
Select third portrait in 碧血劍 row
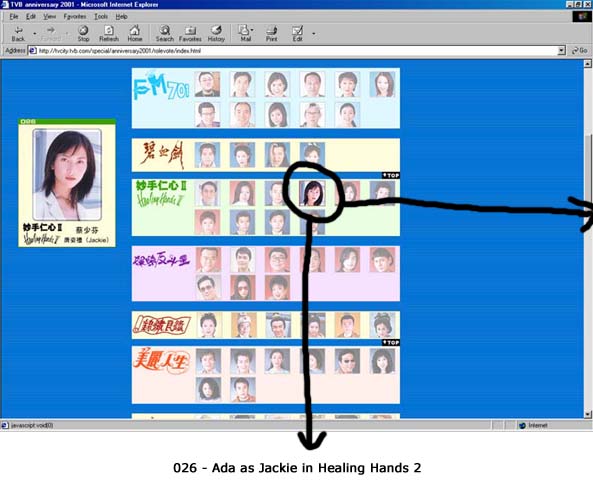(x=277, y=155)
